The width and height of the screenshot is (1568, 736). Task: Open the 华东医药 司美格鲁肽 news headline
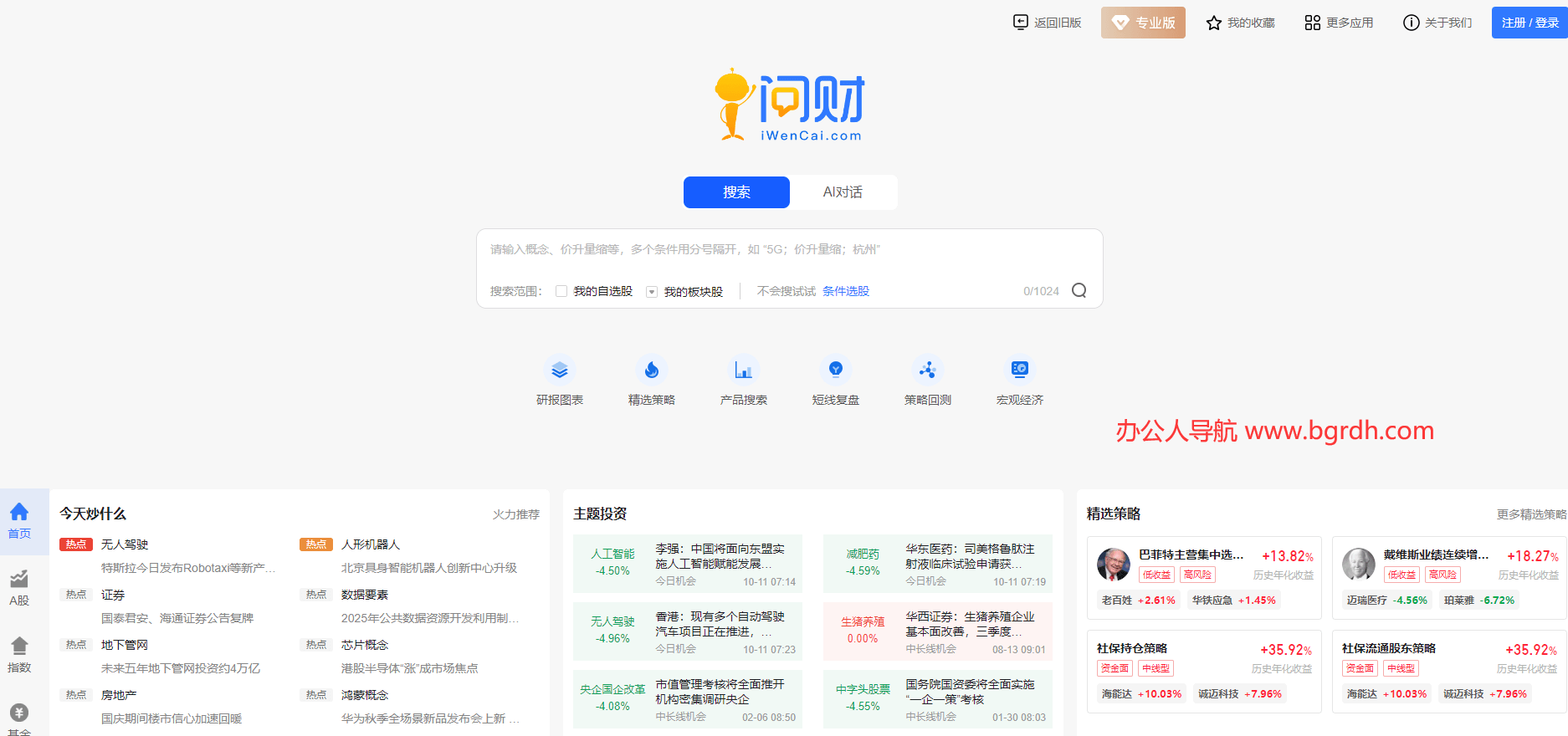pyautogui.click(x=970, y=556)
